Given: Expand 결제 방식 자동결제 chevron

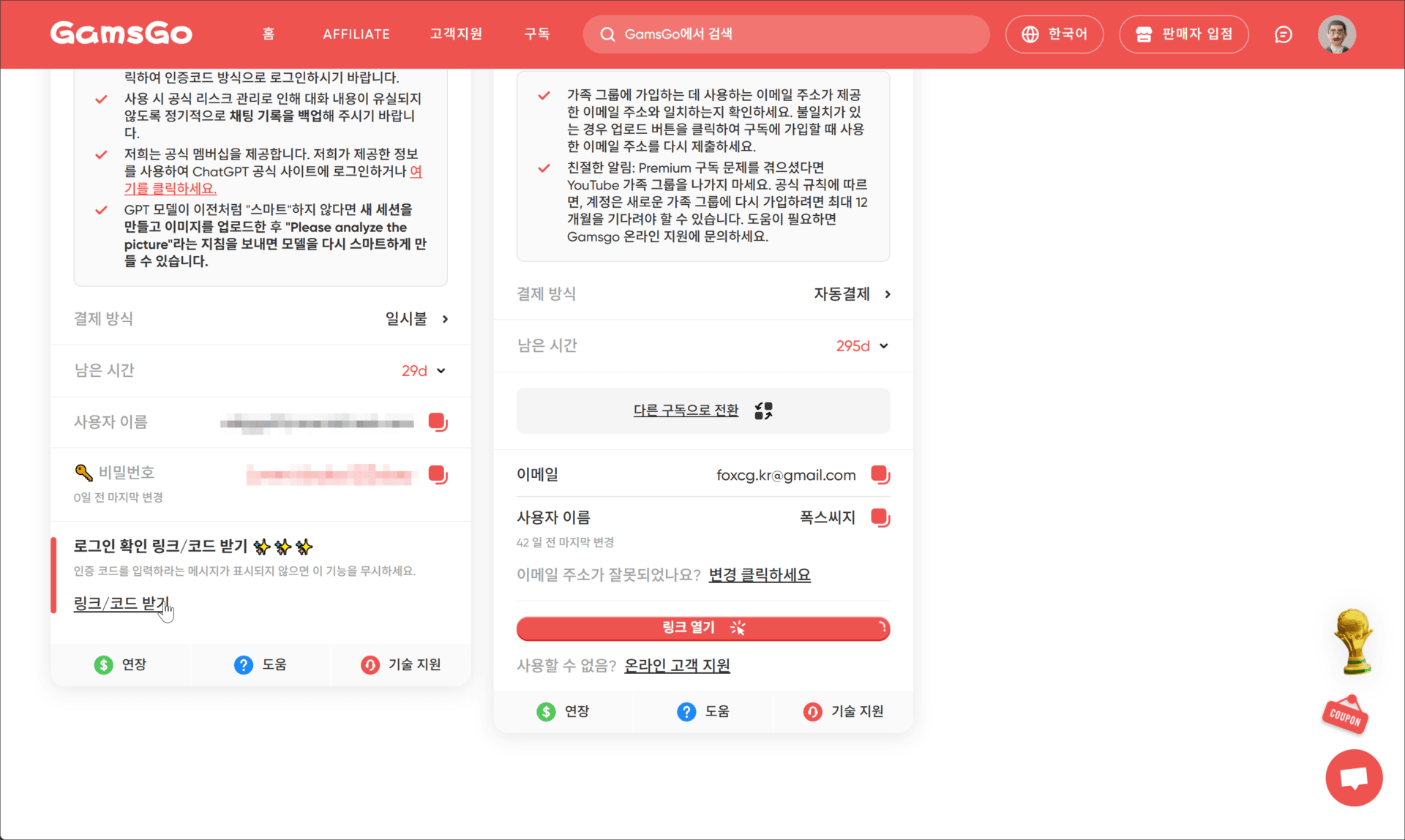Looking at the screenshot, I should 888,294.
